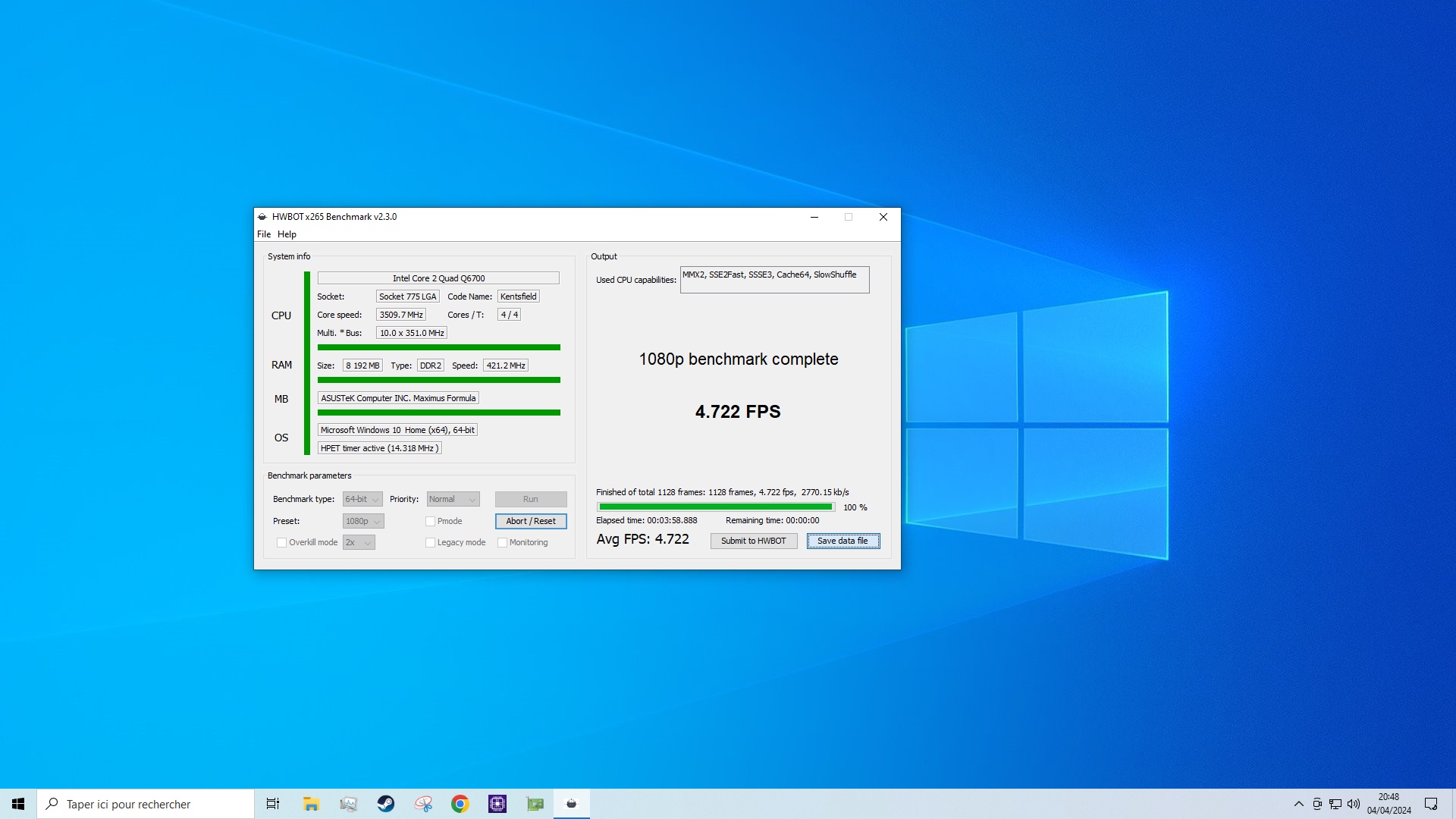Viewport: 1456px width, 819px height.
Task: Click the 4.722 FPS result text
Action: point(738,412)
